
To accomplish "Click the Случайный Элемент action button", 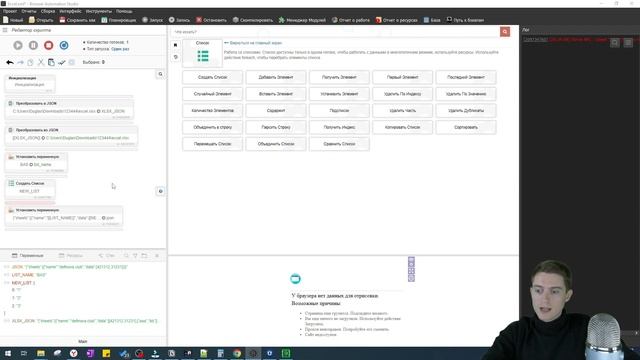I will [212, 94].
